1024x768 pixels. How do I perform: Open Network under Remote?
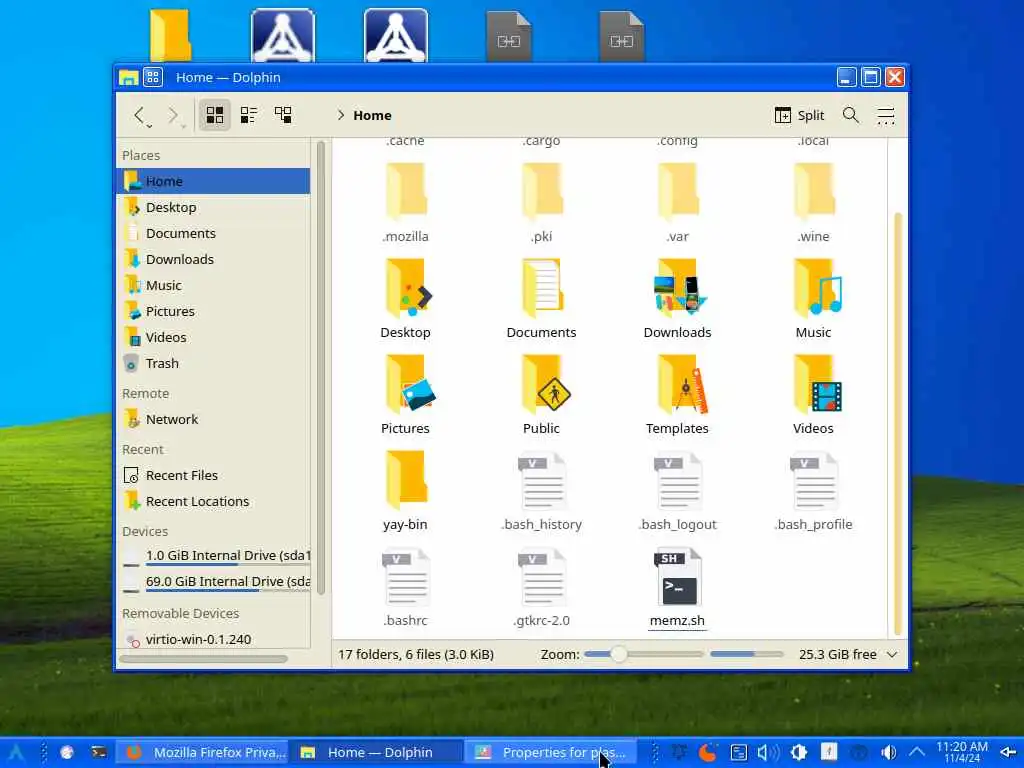pos(214,419)
